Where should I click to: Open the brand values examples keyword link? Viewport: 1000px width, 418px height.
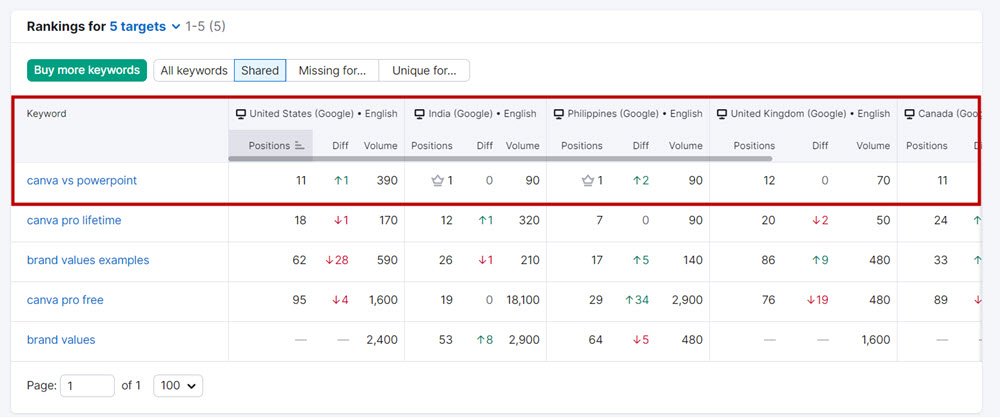click(88, 260)
